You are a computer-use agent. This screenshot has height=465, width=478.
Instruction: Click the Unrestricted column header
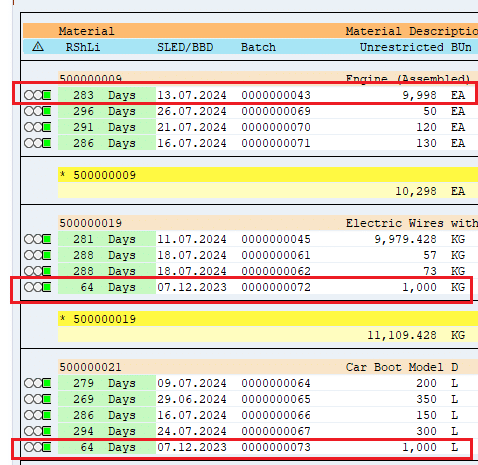coord(401,47)
